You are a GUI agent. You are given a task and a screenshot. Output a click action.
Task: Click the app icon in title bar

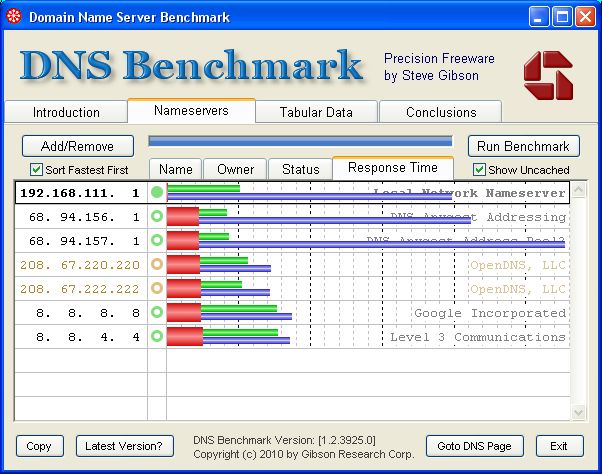pyautogui.click(x=13, y=17)
